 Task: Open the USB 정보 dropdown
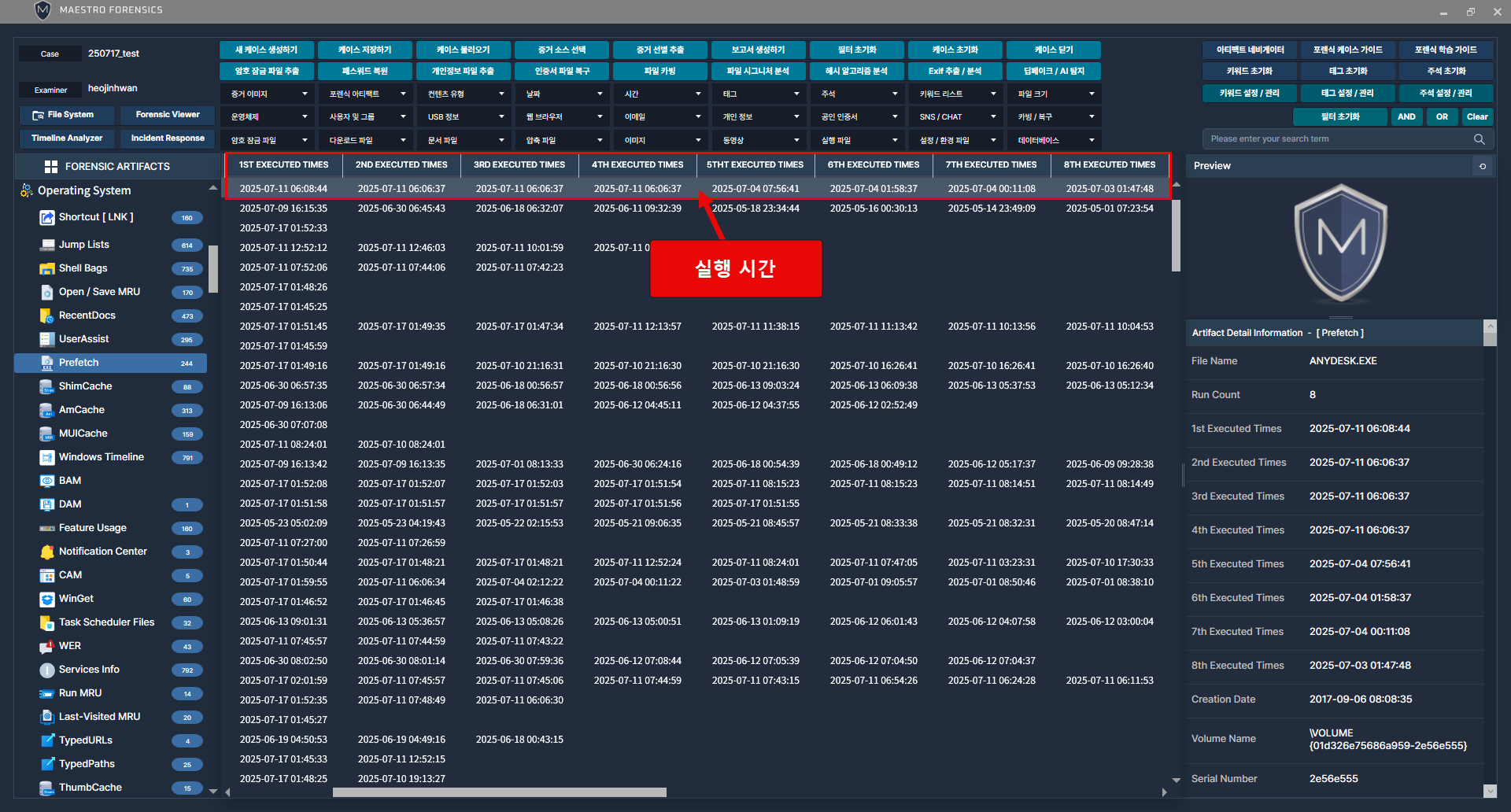point(464,116)
